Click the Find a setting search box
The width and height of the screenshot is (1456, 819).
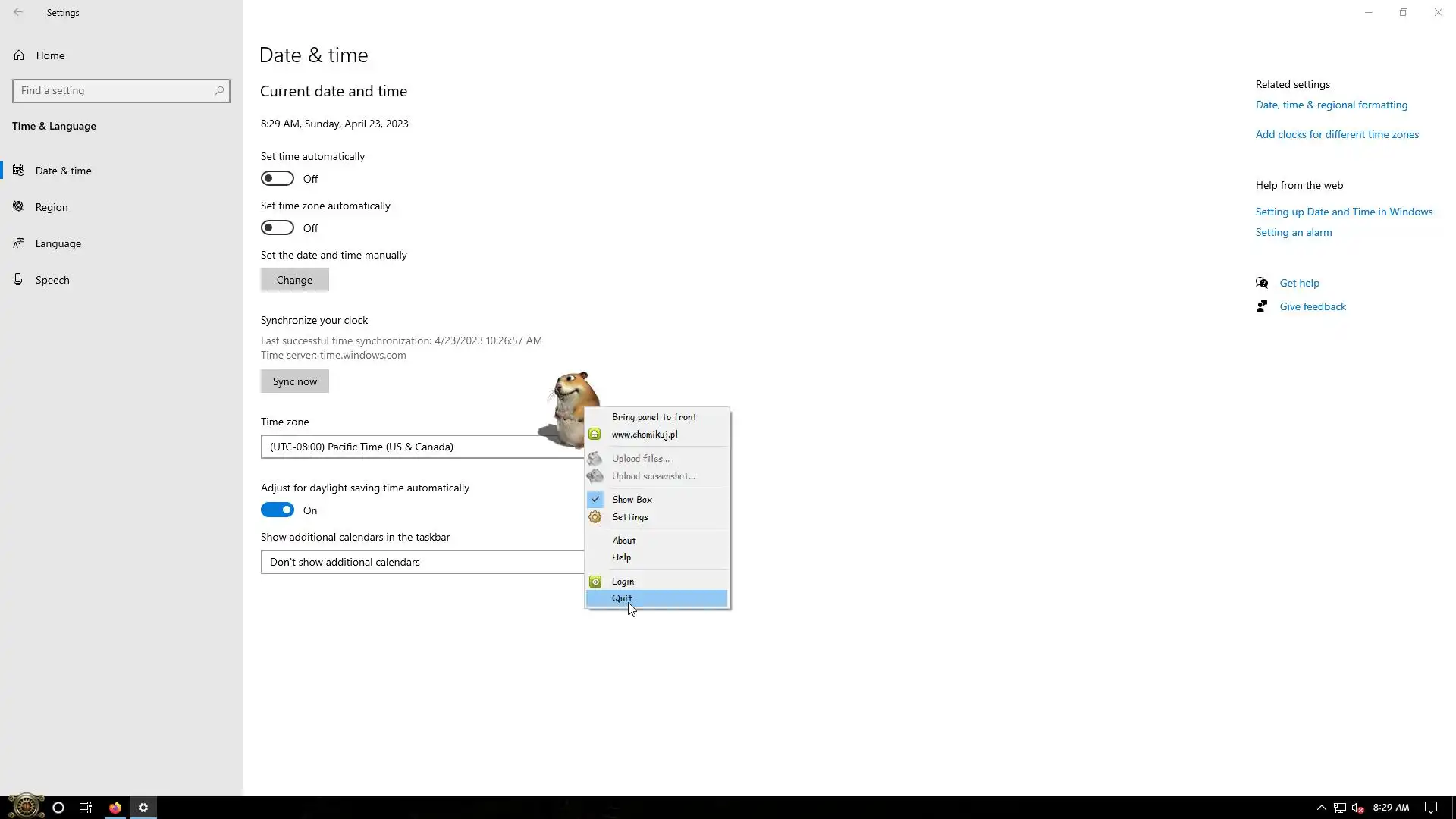tap(114, 91)
